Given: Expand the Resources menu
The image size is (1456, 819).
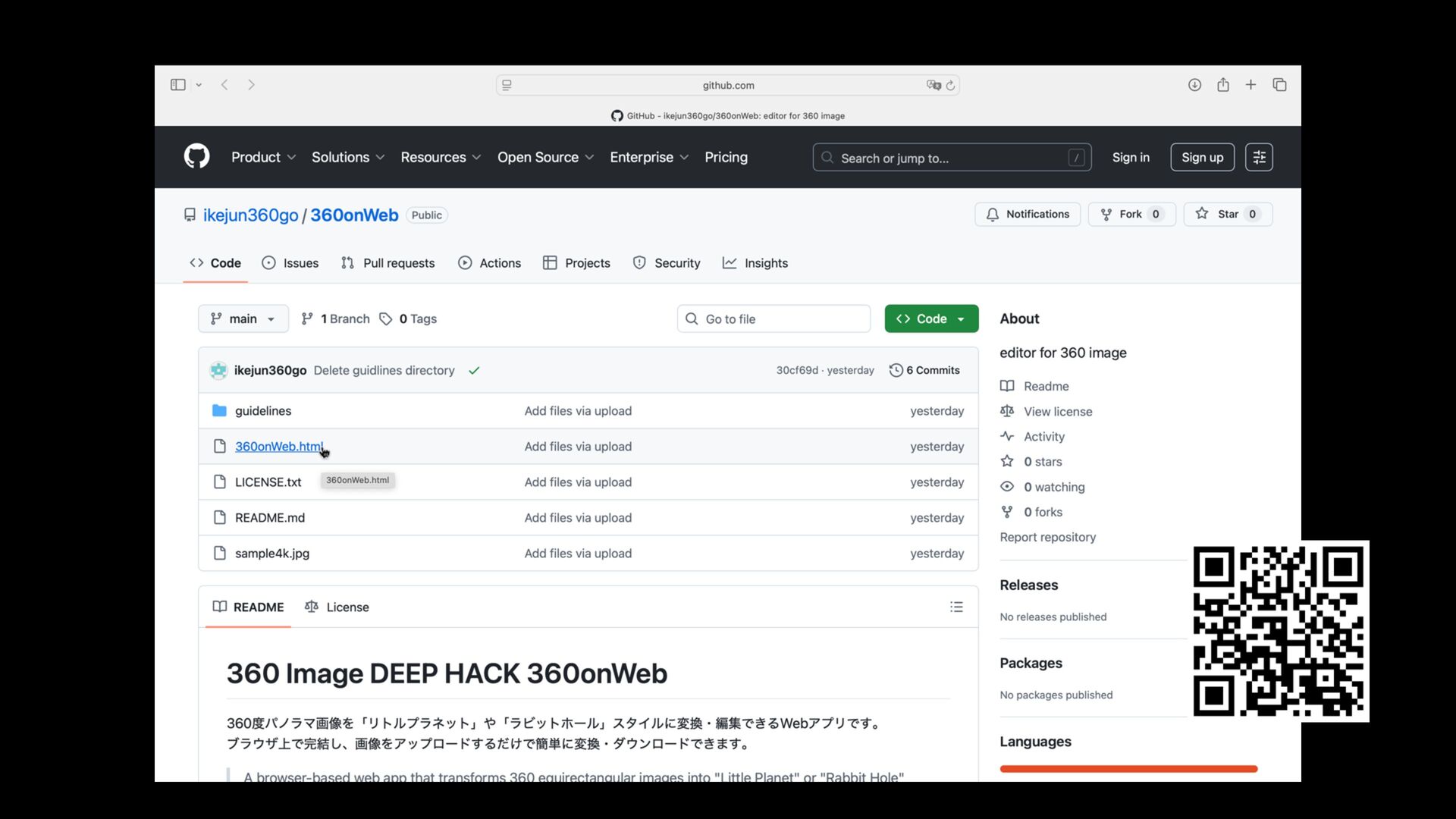Looking at the screenshot, I should [441, 157].
